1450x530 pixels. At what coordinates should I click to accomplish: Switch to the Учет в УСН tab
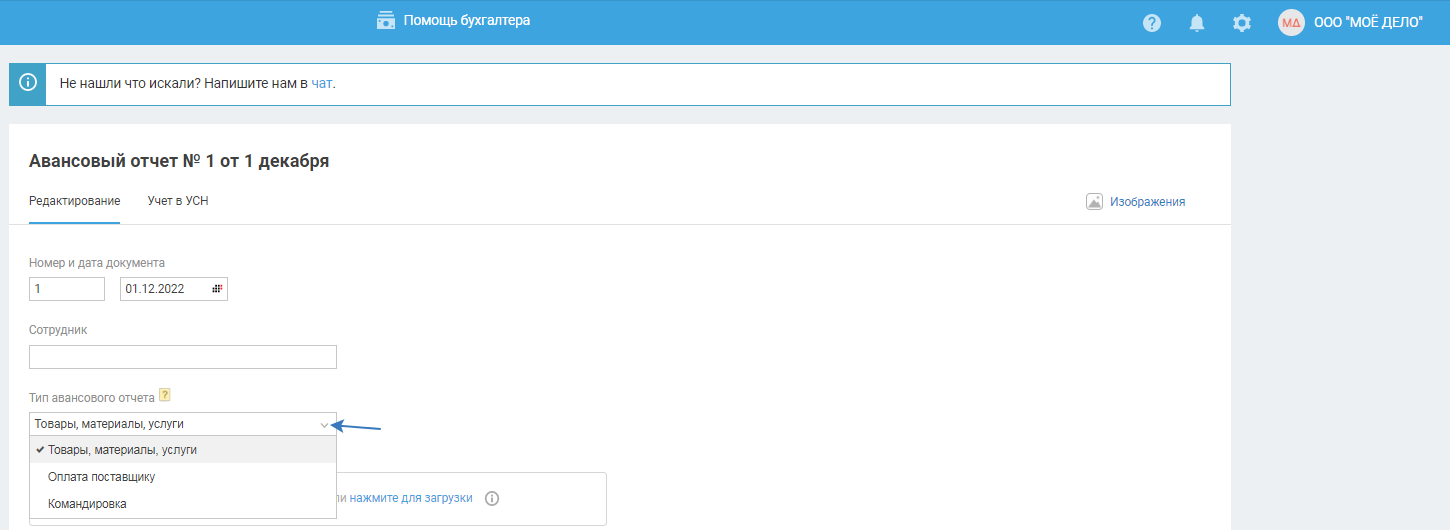pos(178,201)
